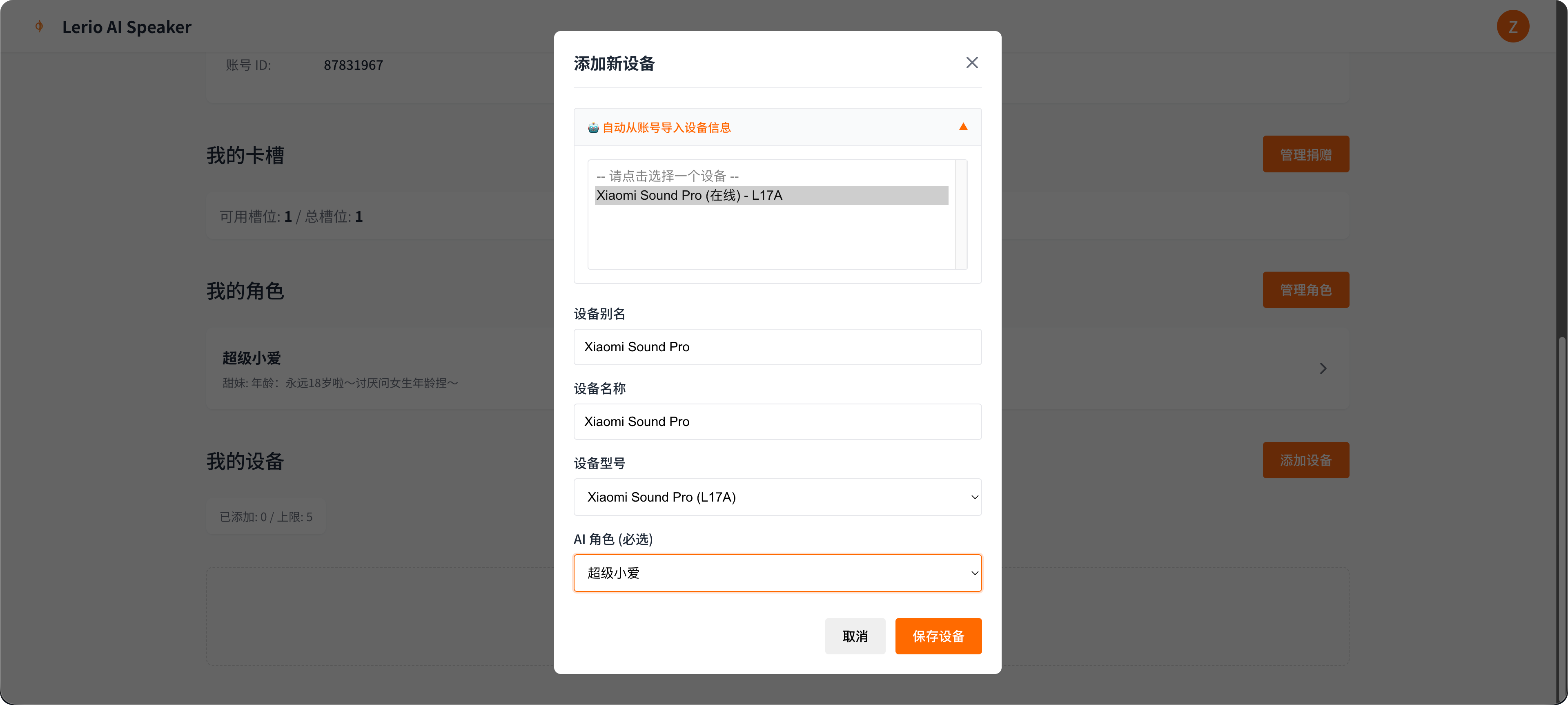Click the Lerio flame logo icon
Viewport: 1568px width, 705px height.
point(39,27)
